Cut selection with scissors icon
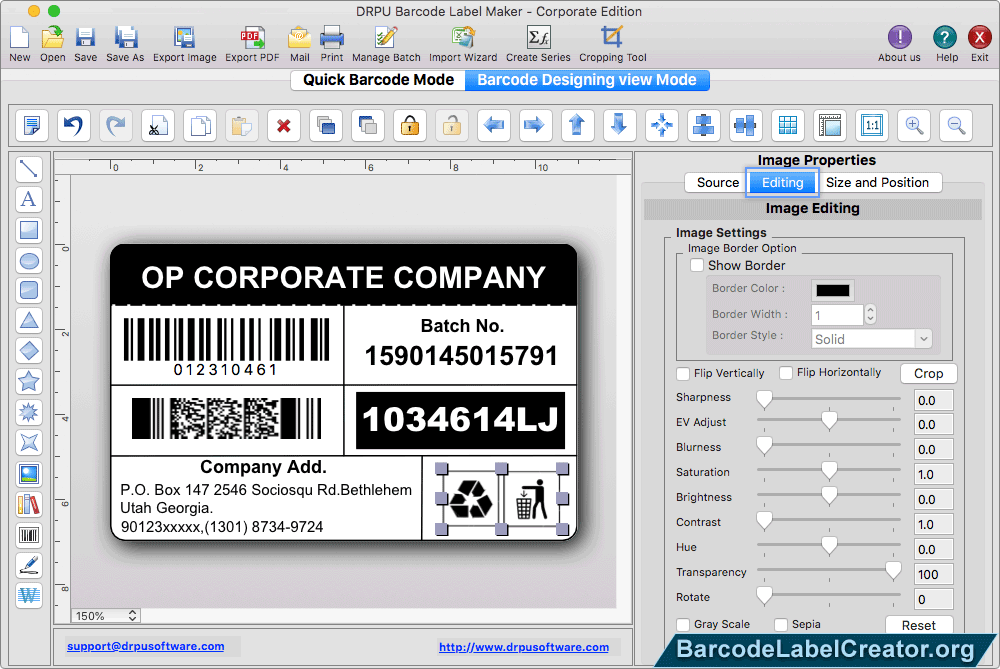Screen dimensions: 1000x669 coord(158,125)
